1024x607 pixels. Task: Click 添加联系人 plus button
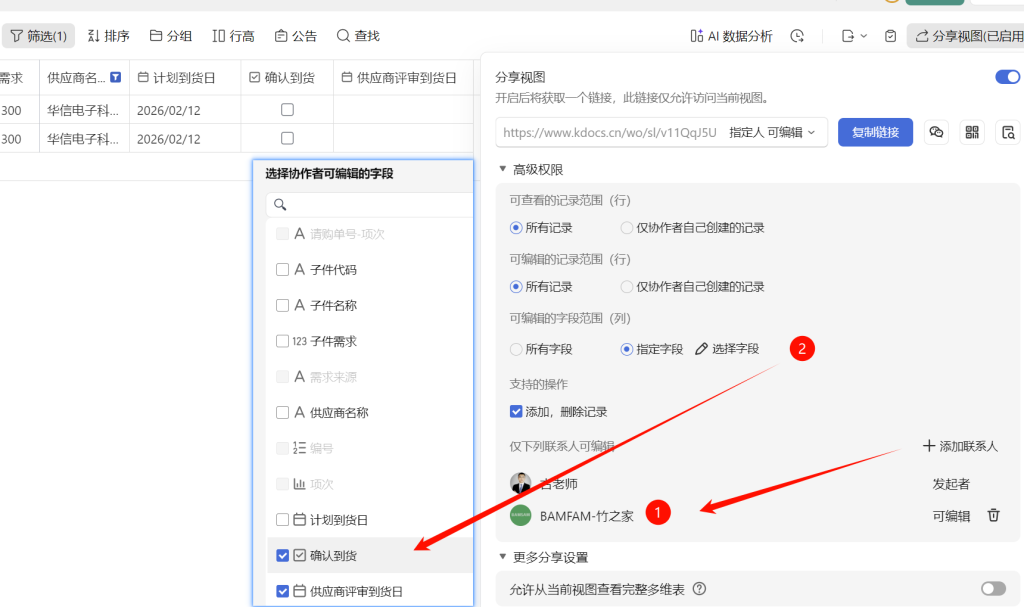(x=960, y=446)
